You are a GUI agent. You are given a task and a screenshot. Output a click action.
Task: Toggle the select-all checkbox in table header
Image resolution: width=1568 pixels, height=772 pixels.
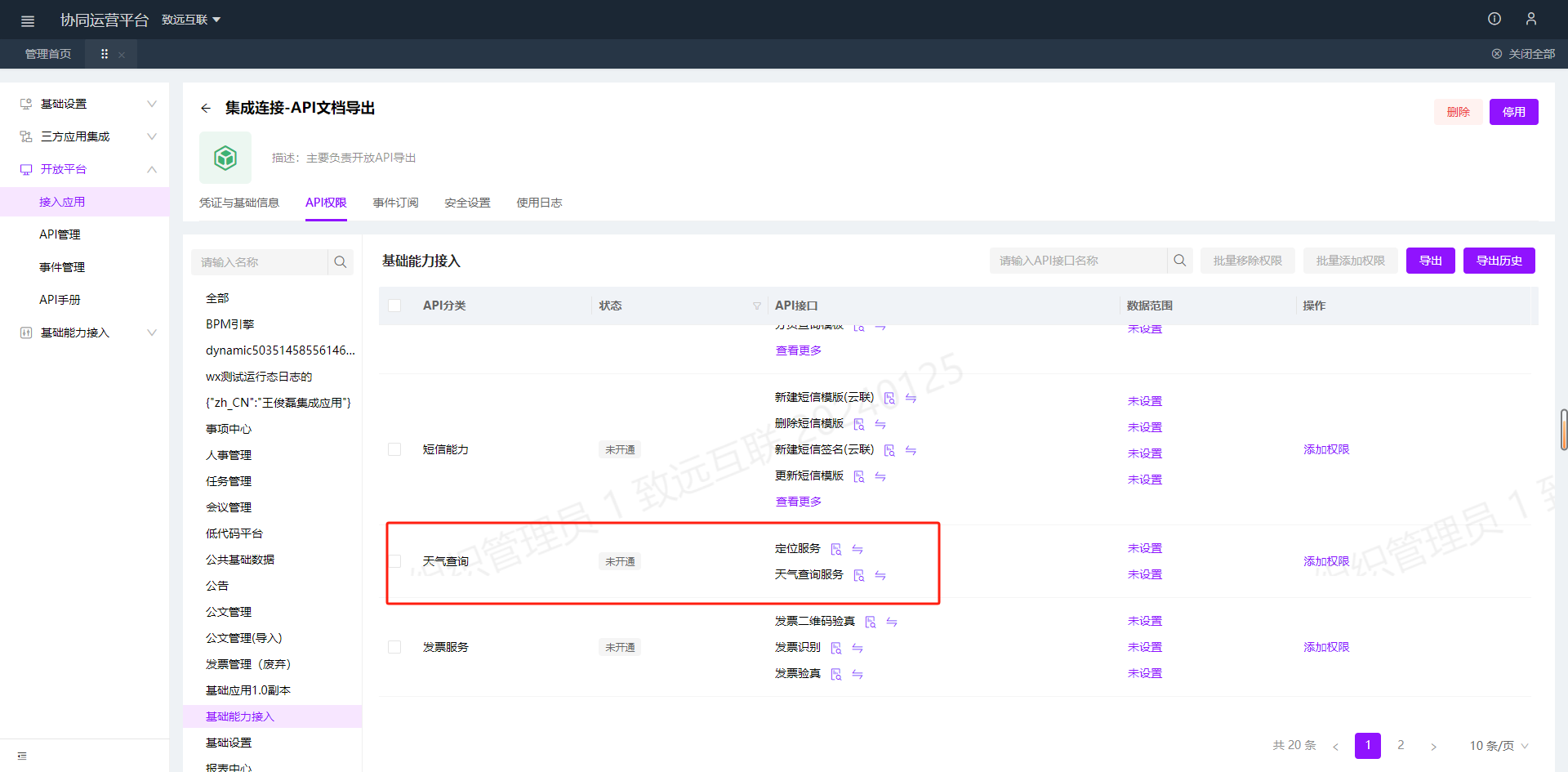click(394, 306)
